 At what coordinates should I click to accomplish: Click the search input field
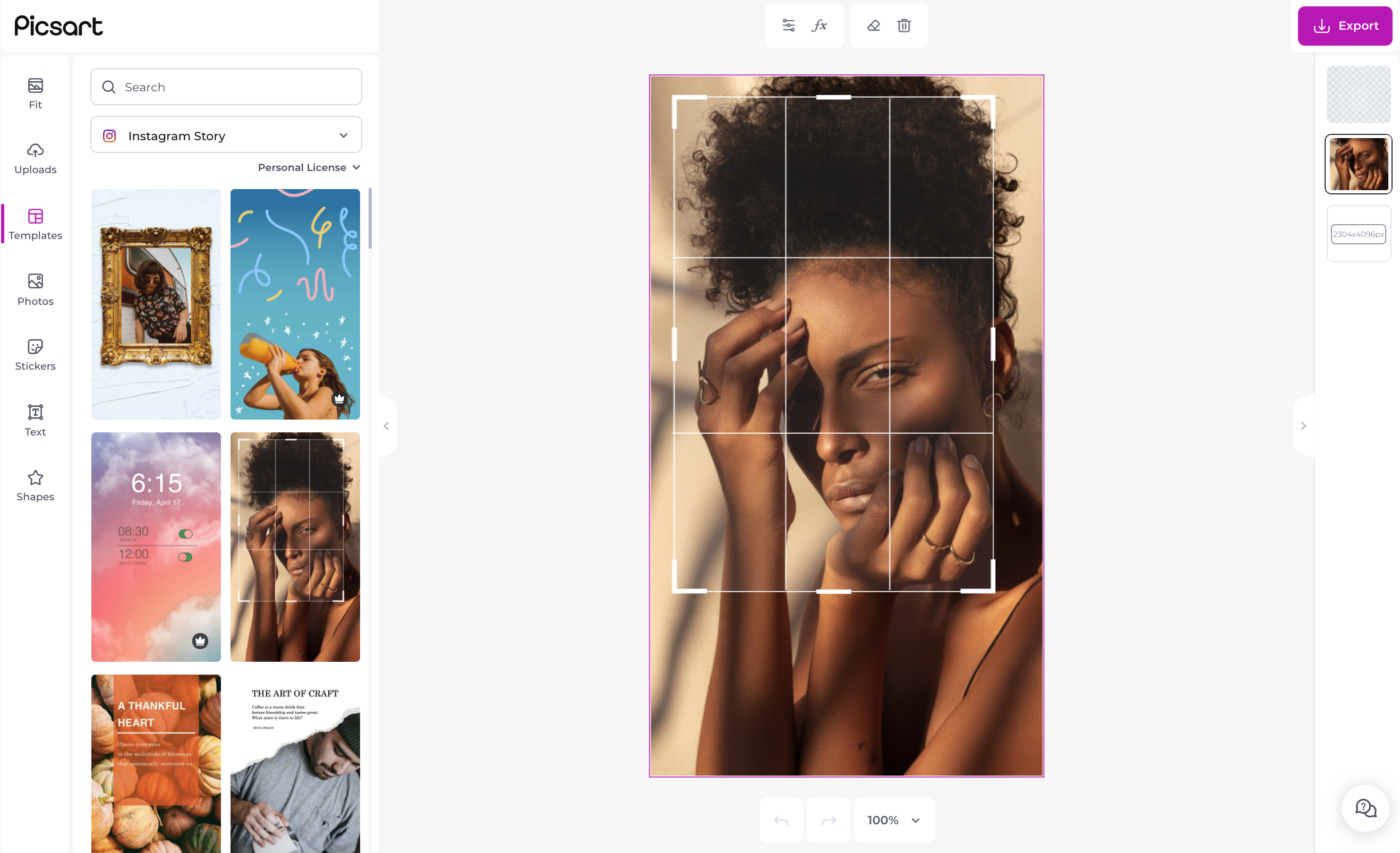(225, 87)
